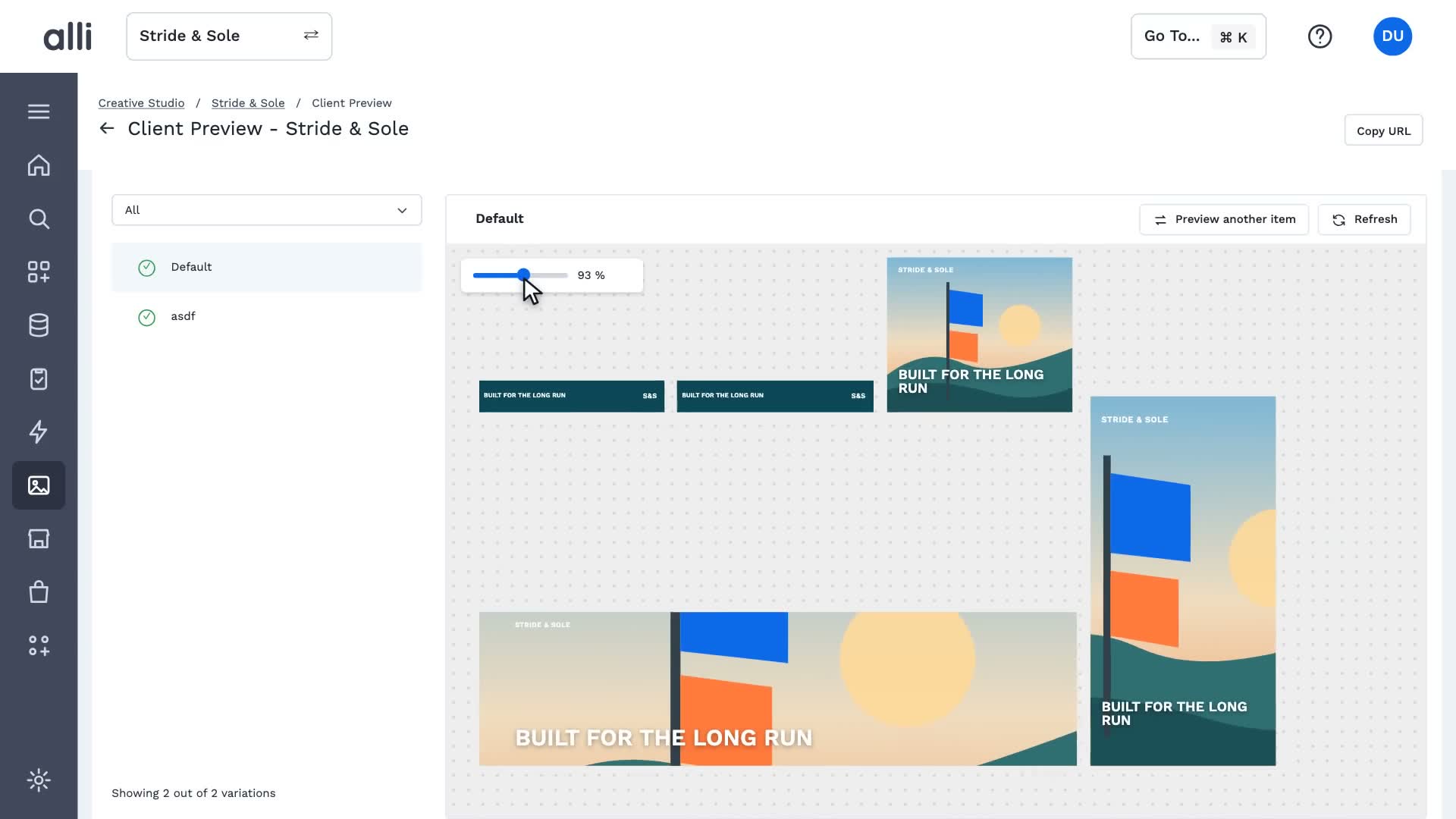This screenshot has width=1456, height=819.
Task: Select the Default variation
Action: (267, 267)
